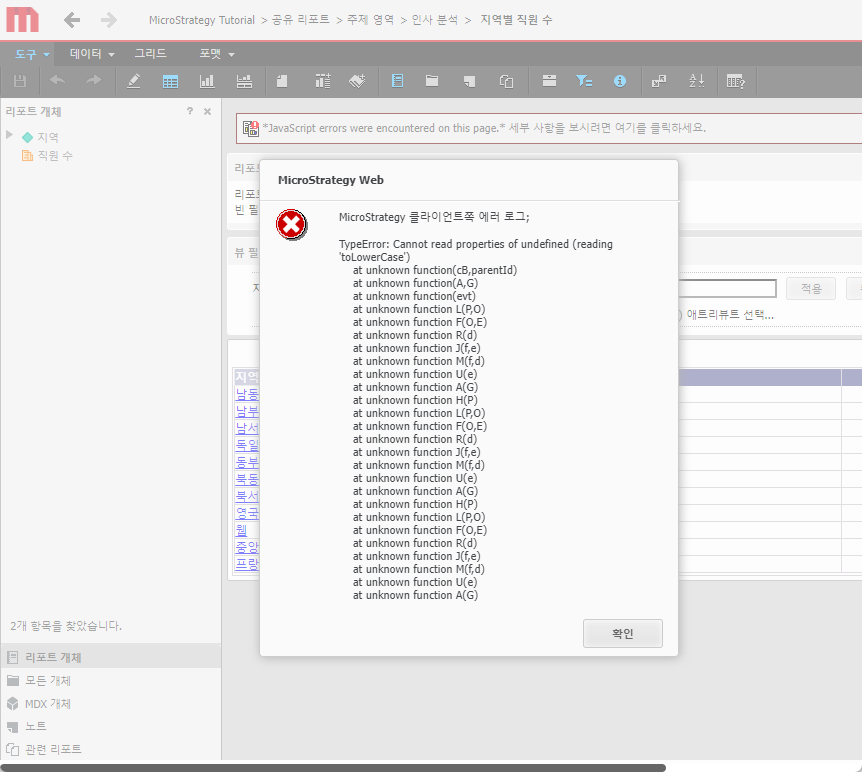Click the Undo toolbar icon
Image resolution: width=862 pixels, height=772 pixels.
tap(57, 81)
